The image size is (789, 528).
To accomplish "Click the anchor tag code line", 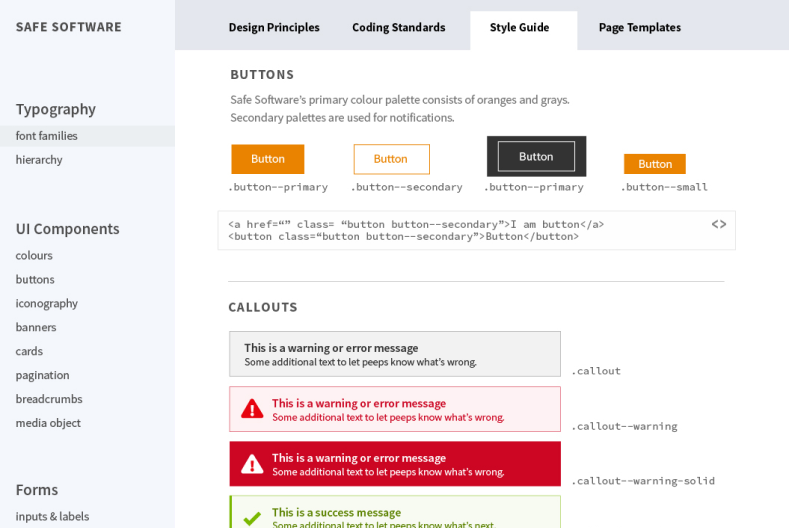I will [416, 224].
